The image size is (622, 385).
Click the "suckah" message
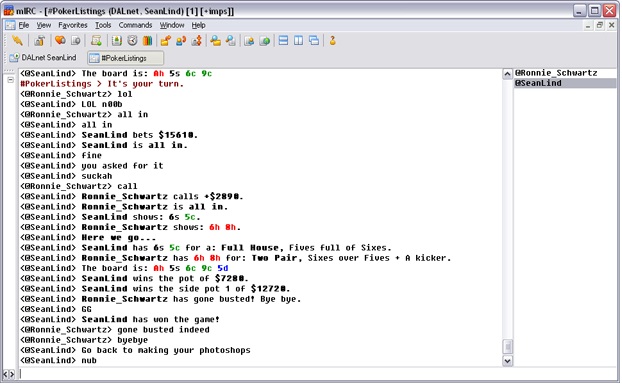coord(97,176)
